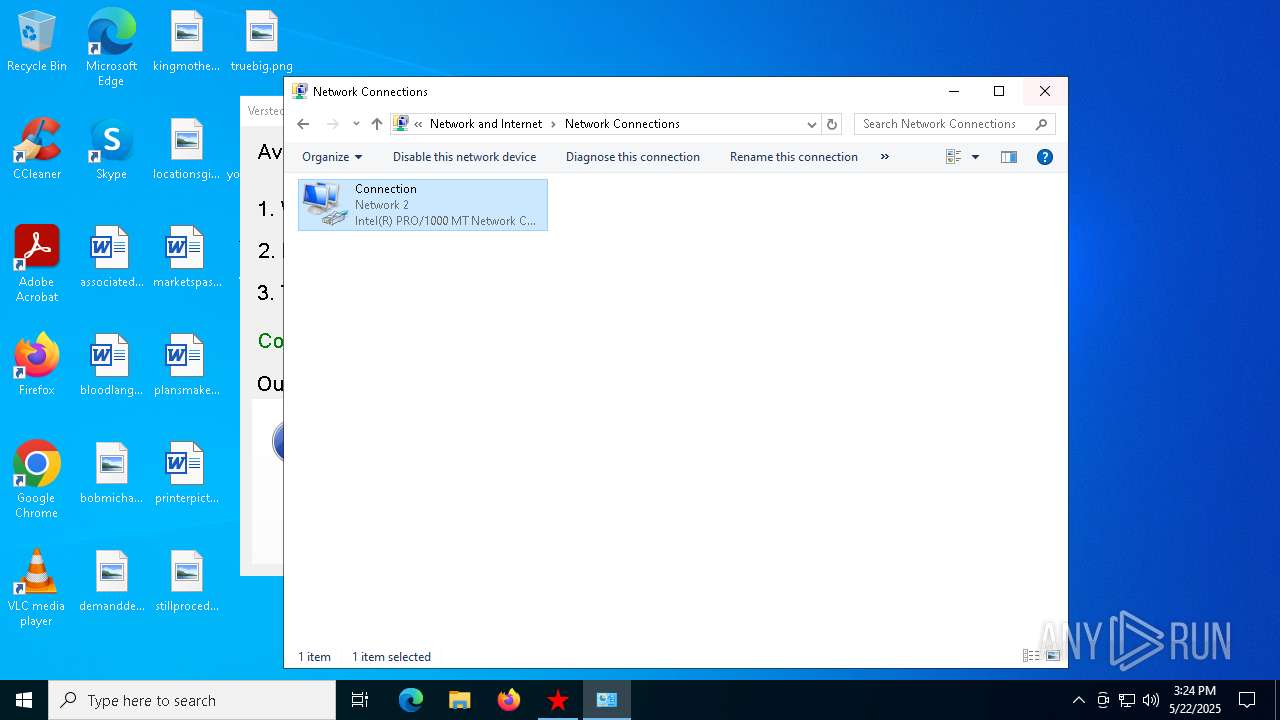Go up one level with Up arrow
The height and width of the screenshot is (720, 1280).
pyautogui.click(x=376, y=124)
